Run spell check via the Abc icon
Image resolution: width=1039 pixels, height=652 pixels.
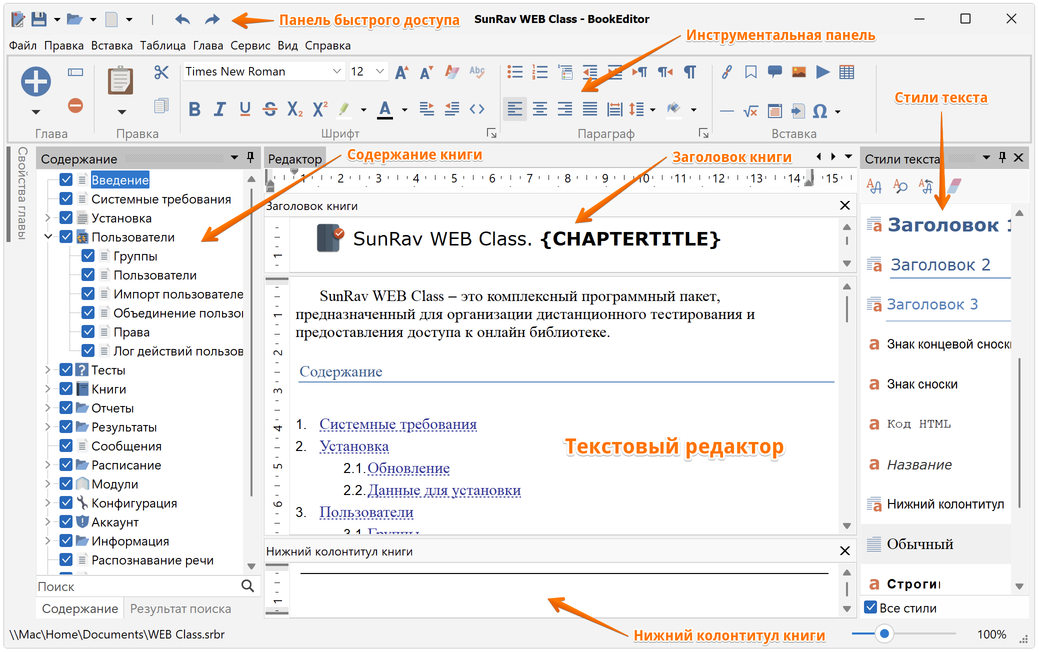pyautogui.click(x=477, y=72)
